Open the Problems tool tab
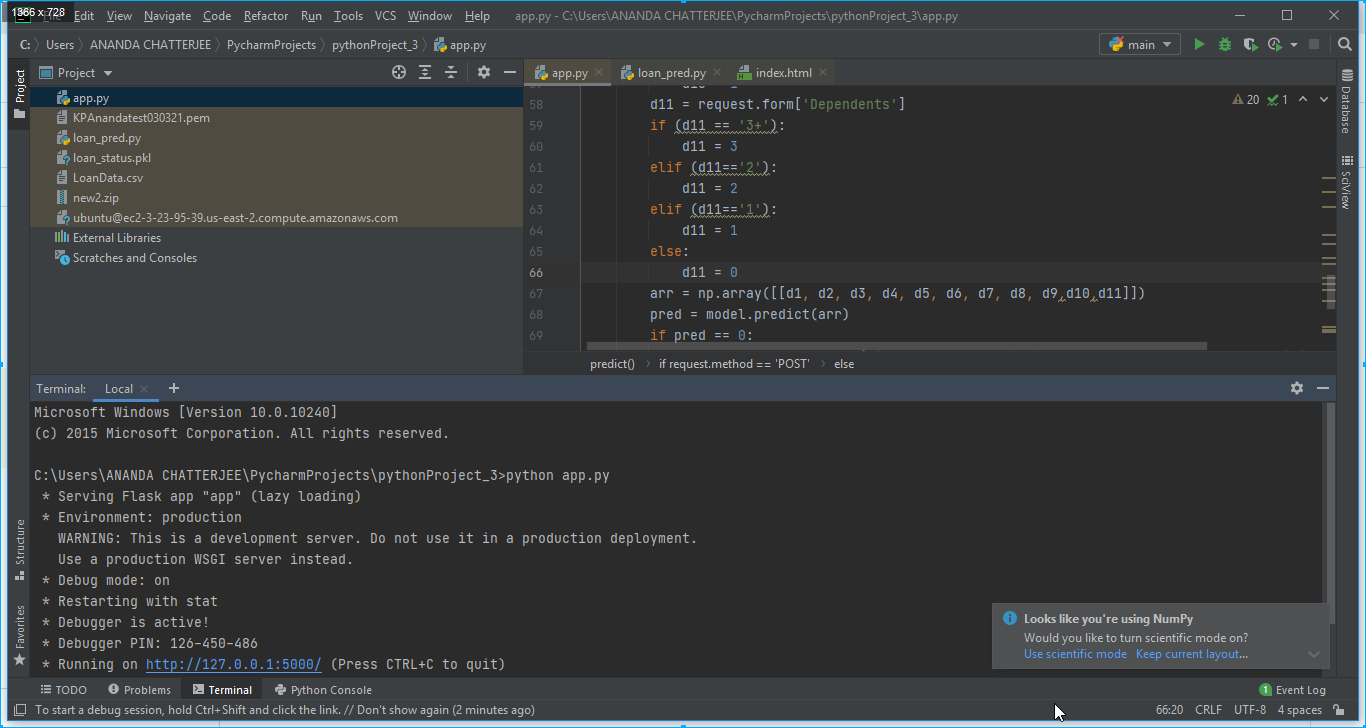 [139, 690]
